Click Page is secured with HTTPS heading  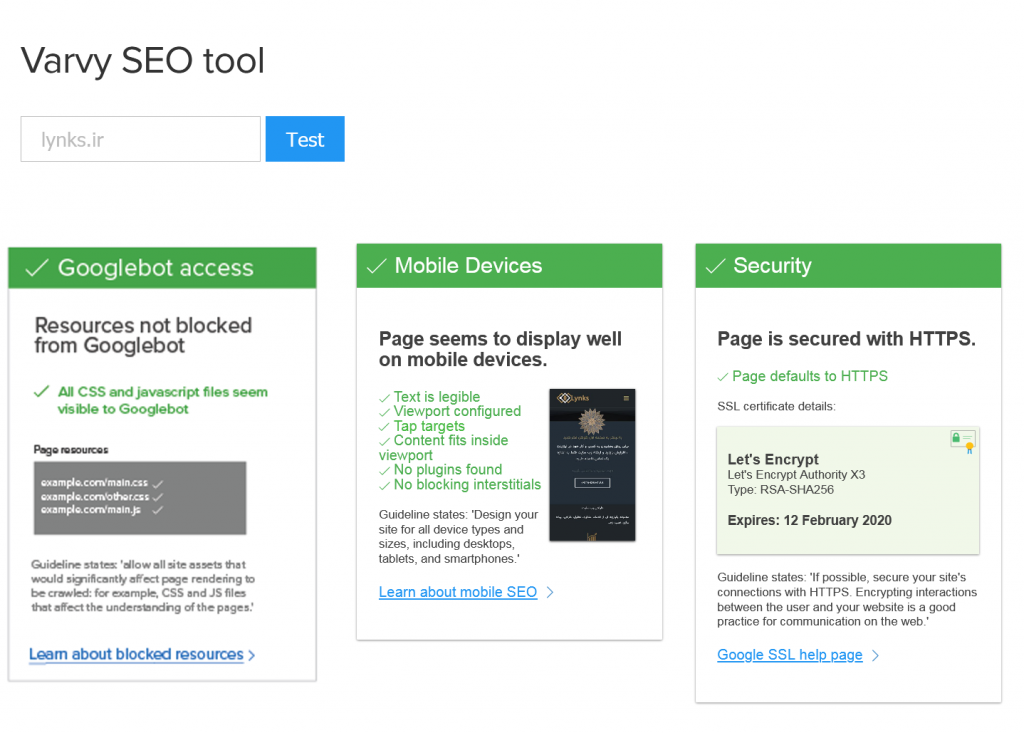846,338
